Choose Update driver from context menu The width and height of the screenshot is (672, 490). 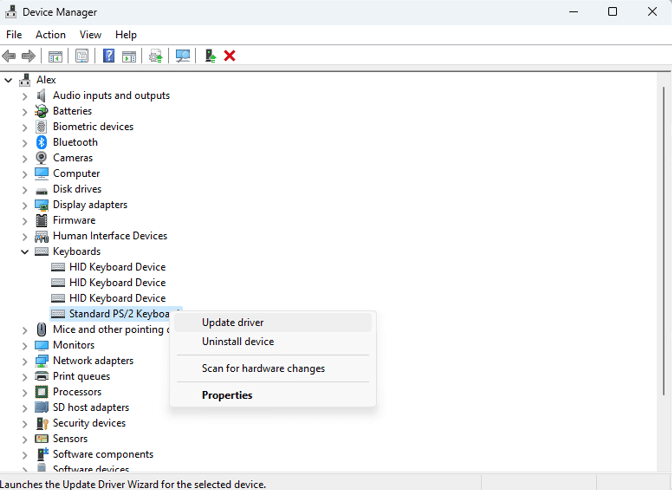point(233,322)
